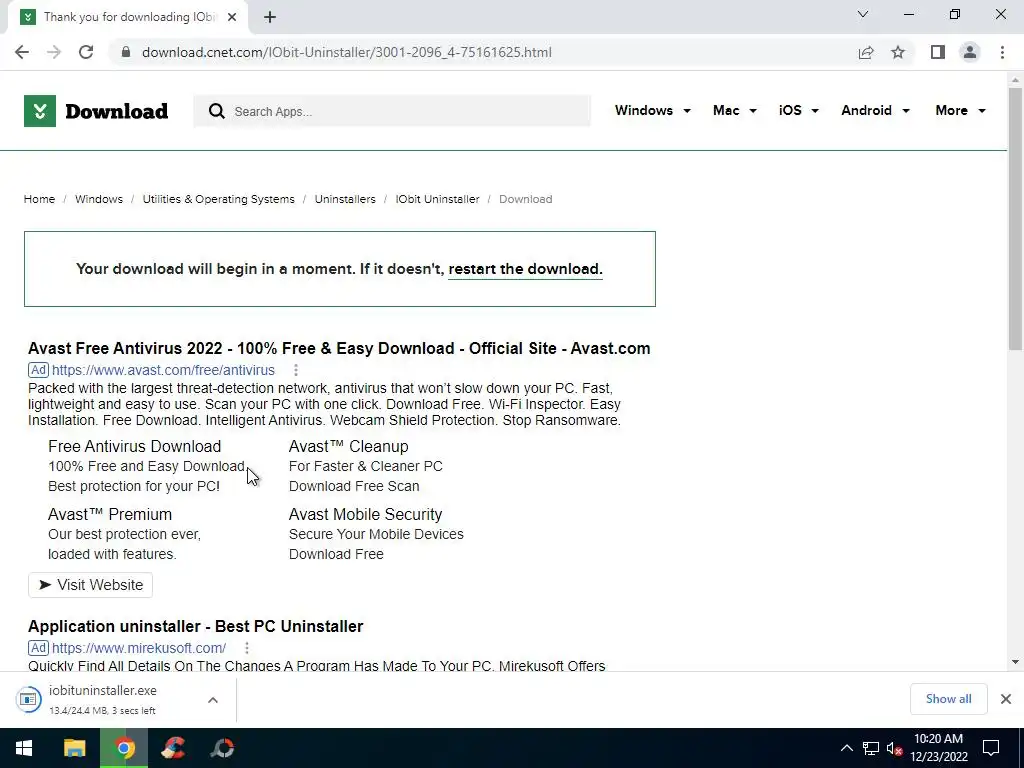Go back using the browser back arrow
Screen dimensions: 1024x768
[x=22, y=52]
